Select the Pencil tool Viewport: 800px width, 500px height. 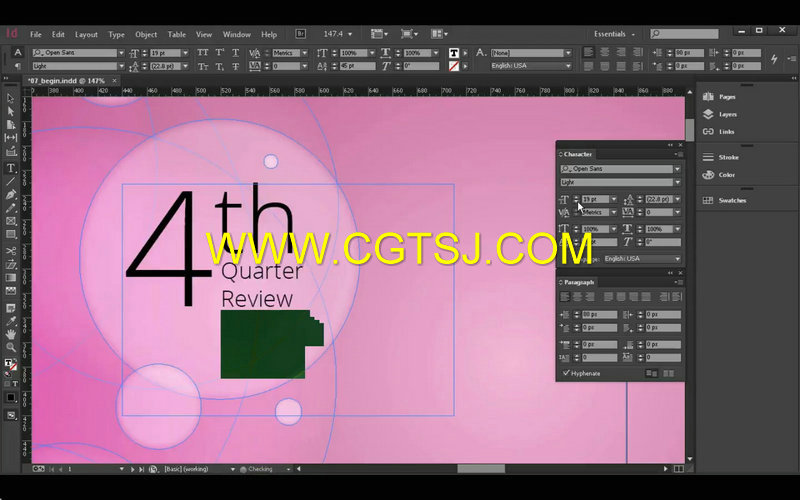tap(11, 208)
